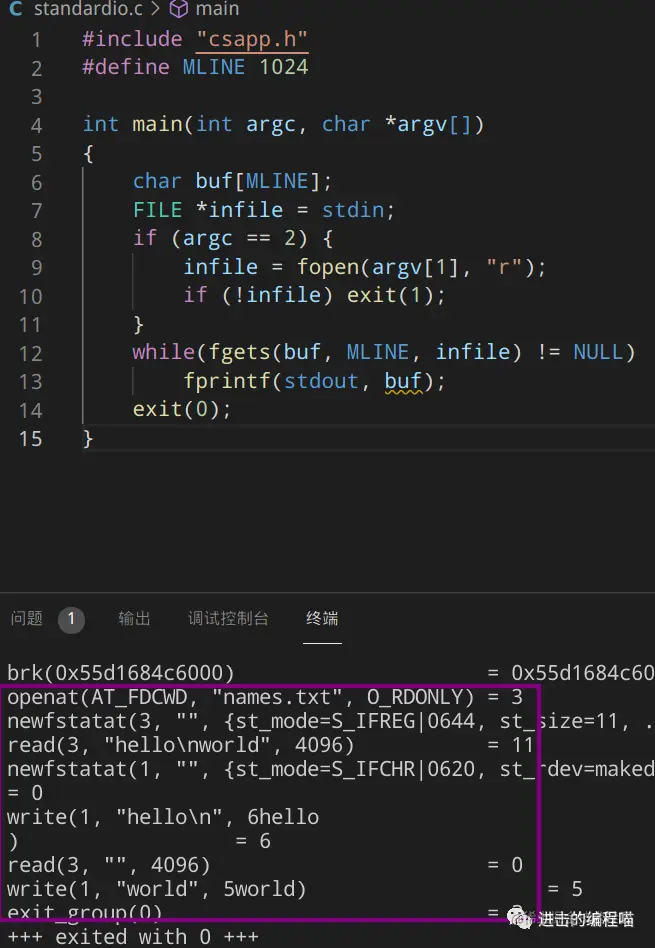The height and width of the screenshot is (948, 655).
Task: Click the write(1, "world" terminal line
Action: (x=295, y=889)
